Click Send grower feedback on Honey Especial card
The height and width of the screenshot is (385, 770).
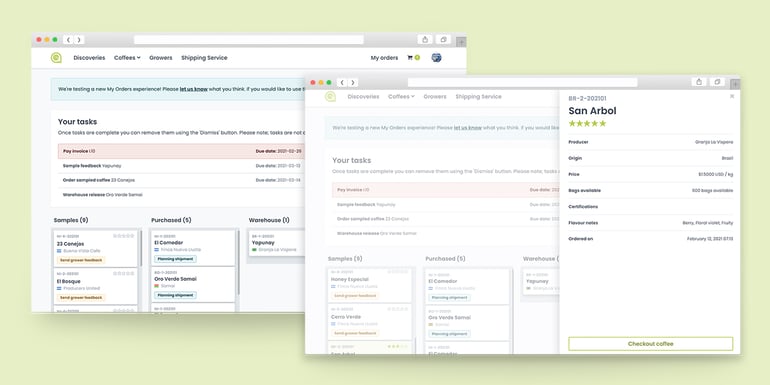point(355,296)
